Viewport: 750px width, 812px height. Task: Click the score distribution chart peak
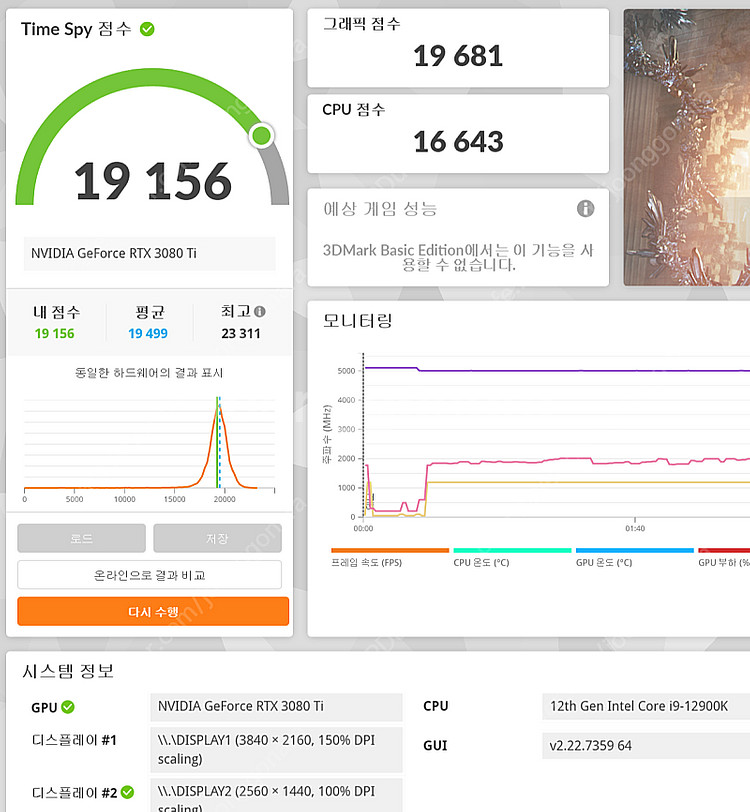pyautogui.click(x=219, y=407)
